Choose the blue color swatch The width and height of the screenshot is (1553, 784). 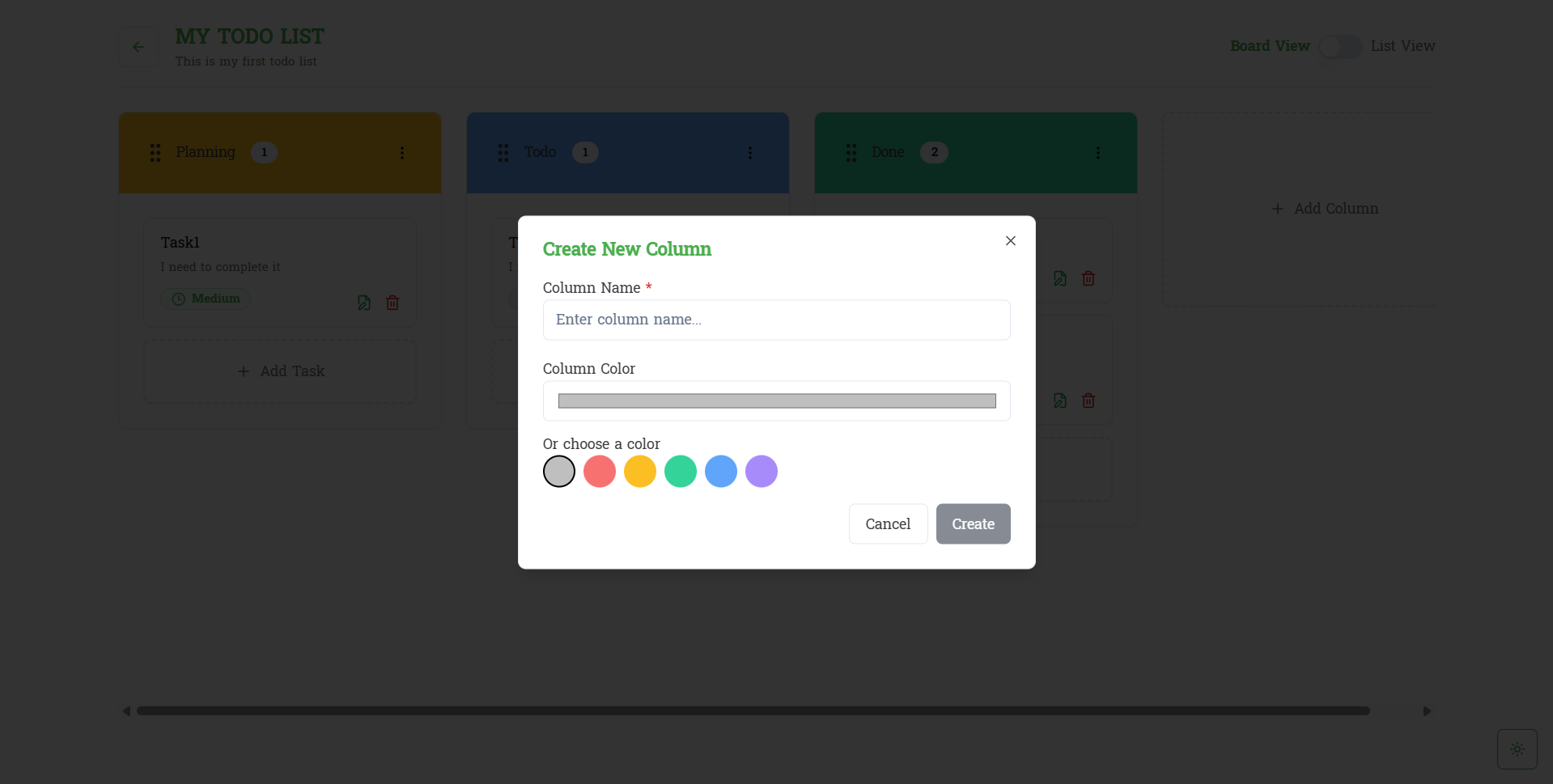720,471
